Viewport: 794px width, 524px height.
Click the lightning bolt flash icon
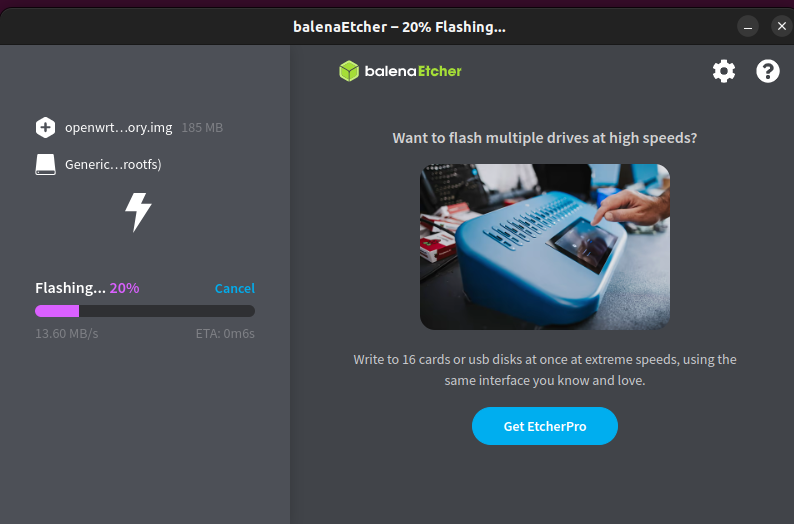pos(138,212)
